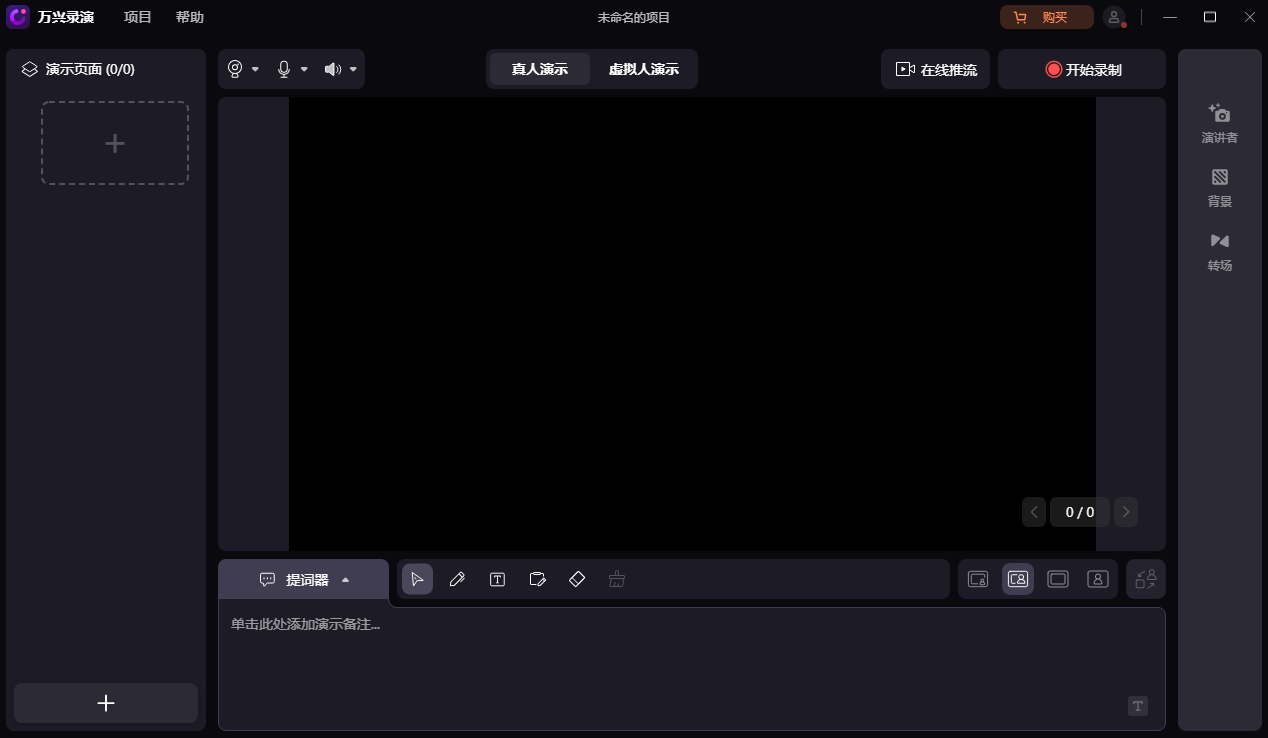The width and height of the screenshot is (1268, 738).
Task: Open the camera device dropdown
Action: click(256, 69)
